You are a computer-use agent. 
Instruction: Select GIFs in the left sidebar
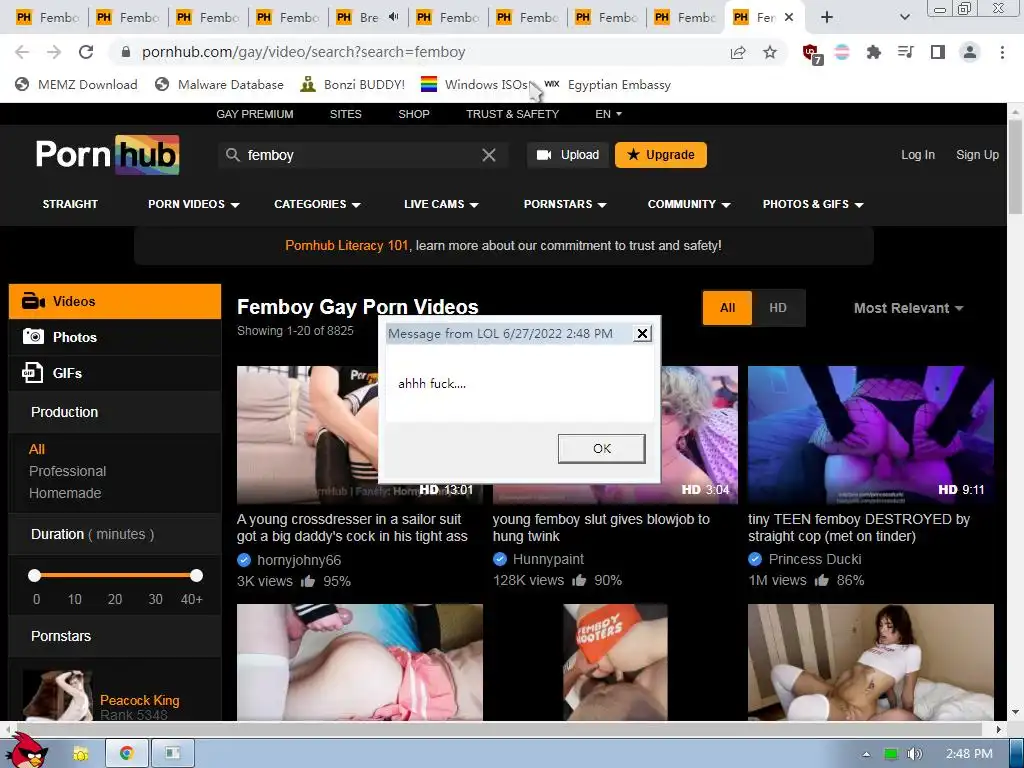115,373
